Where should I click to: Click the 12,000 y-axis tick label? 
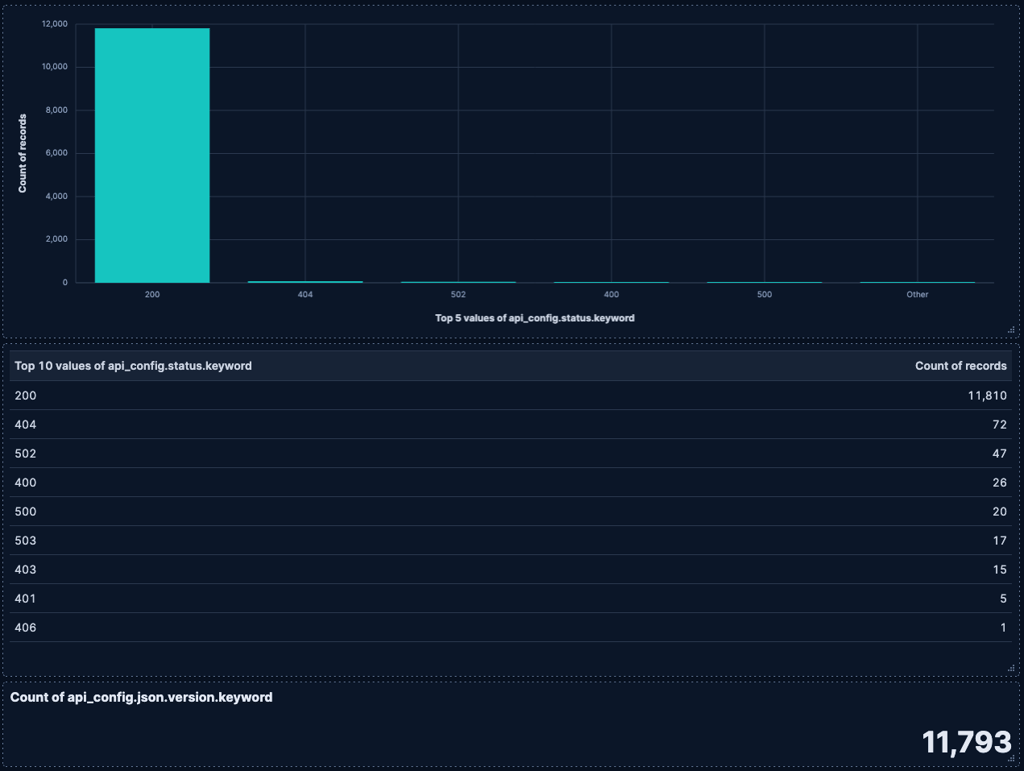pos(55,24)
